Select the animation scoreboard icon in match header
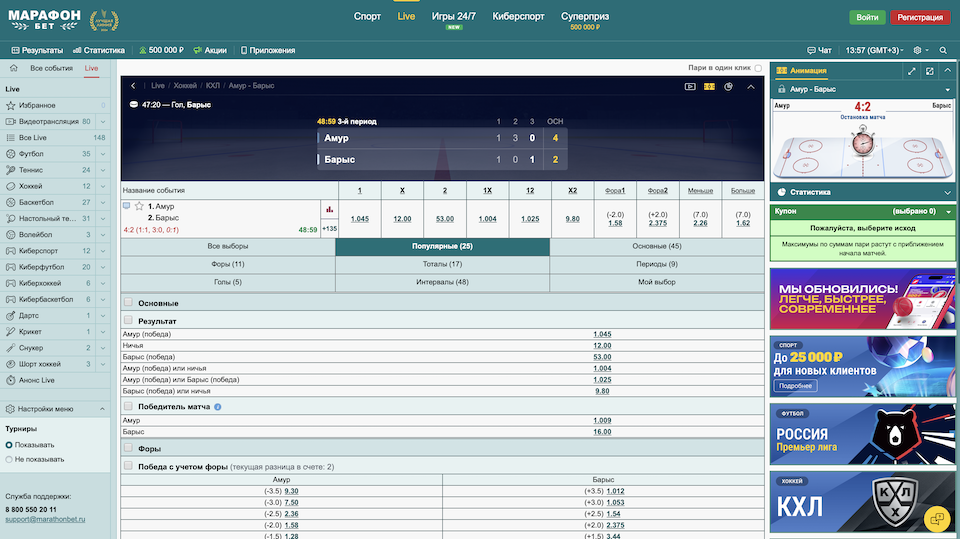 click(x=709, y=86)
